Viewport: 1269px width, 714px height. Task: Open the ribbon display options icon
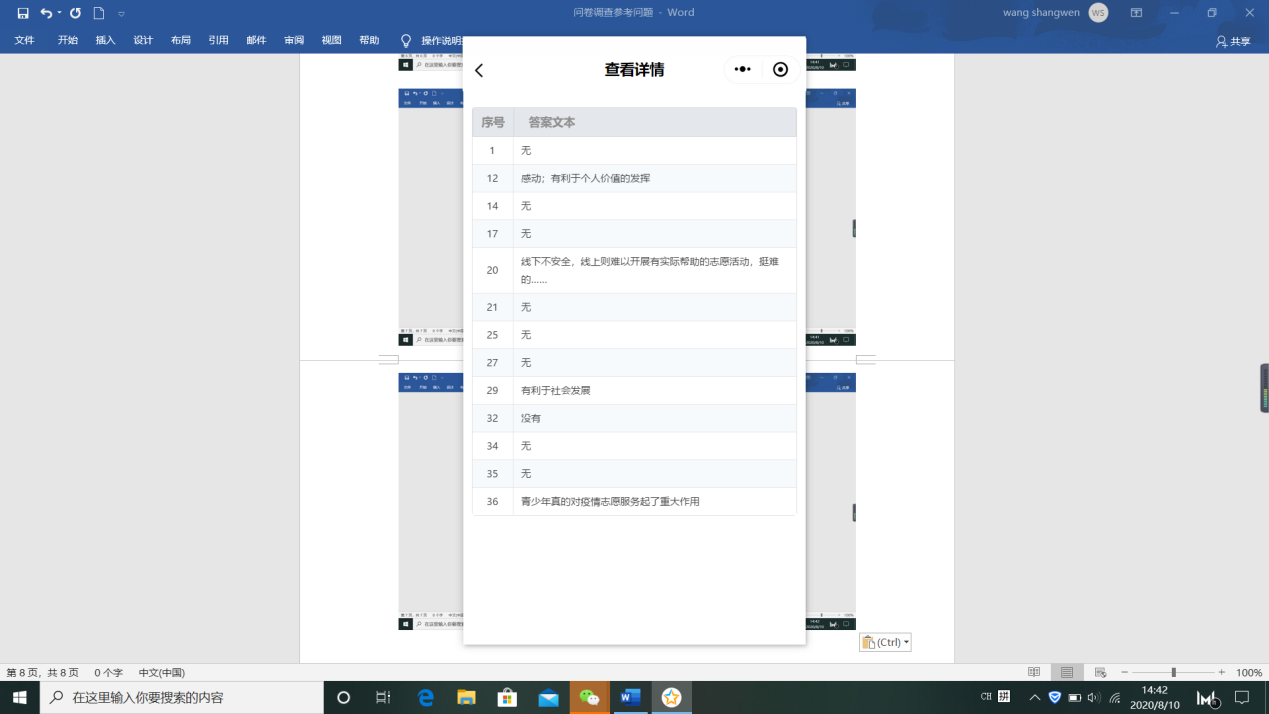click(x=1136, y=13)
